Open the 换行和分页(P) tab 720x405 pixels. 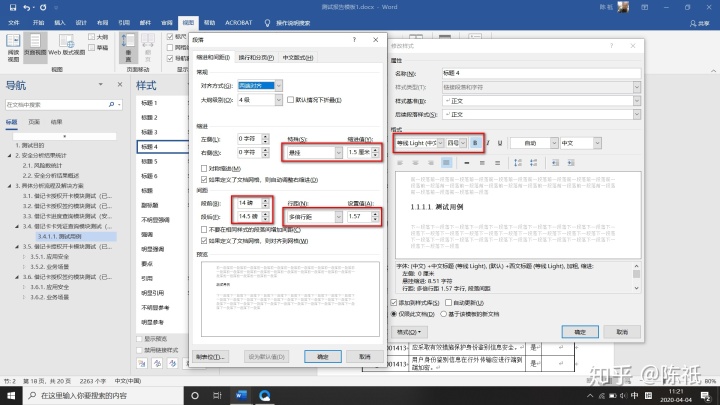256,57
